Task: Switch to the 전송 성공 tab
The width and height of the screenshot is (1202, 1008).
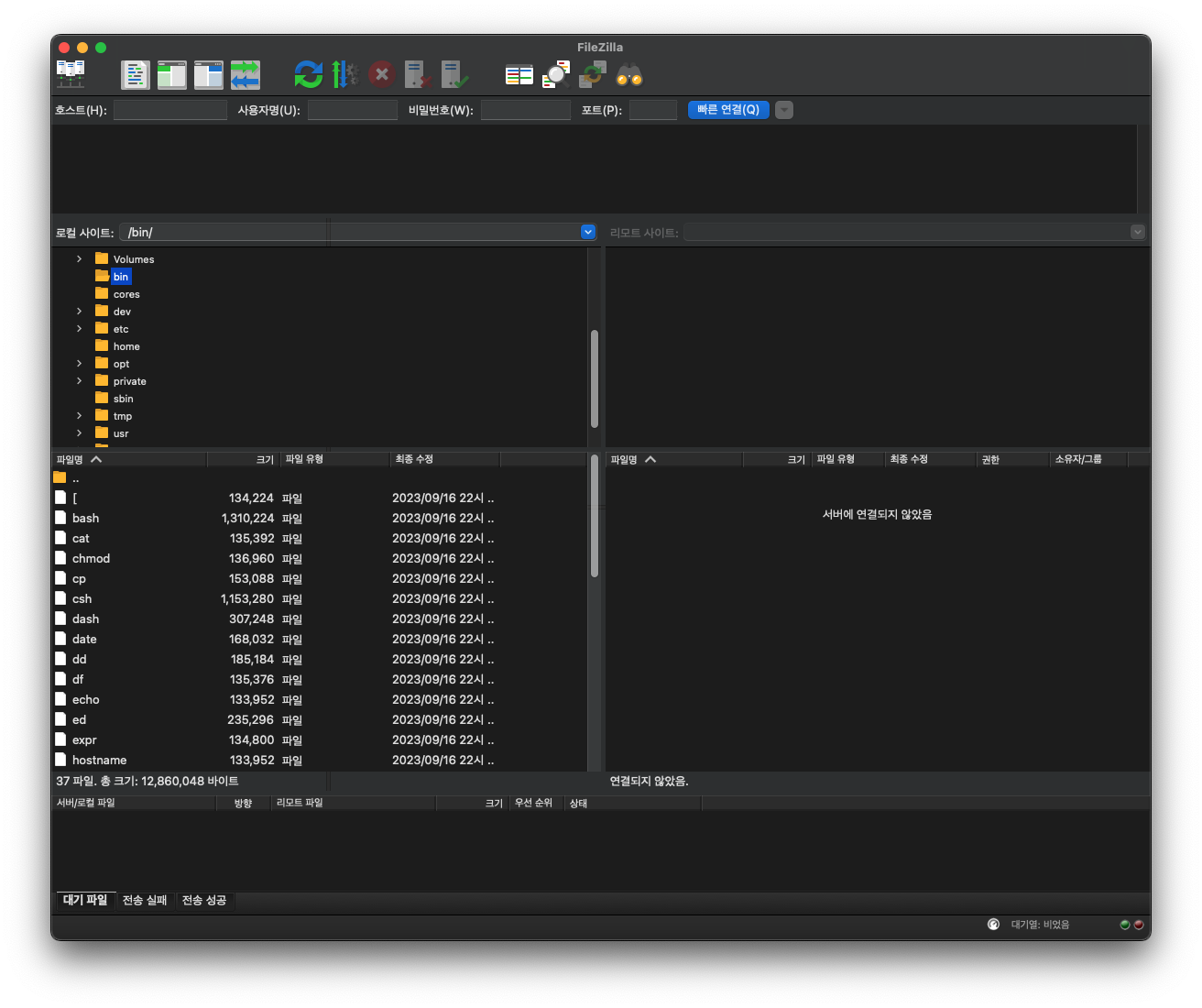Action: 204,900
